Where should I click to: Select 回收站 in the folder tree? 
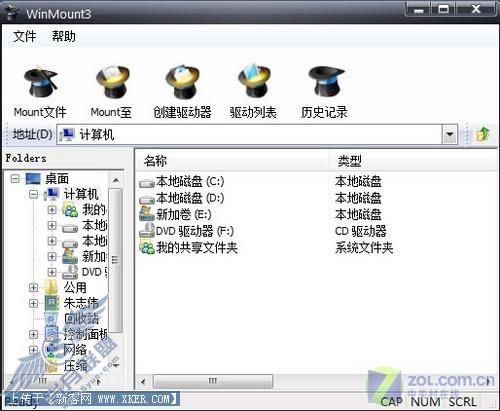pos(82,319)
